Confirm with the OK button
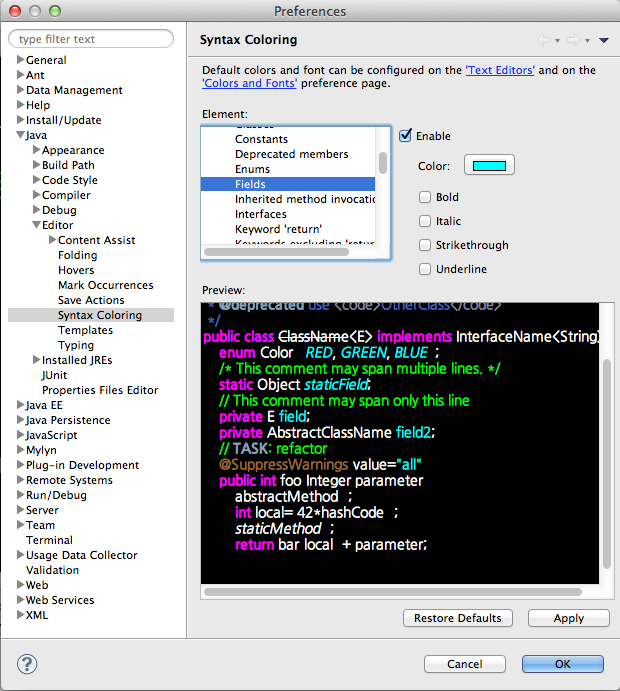 pos(563,664)
